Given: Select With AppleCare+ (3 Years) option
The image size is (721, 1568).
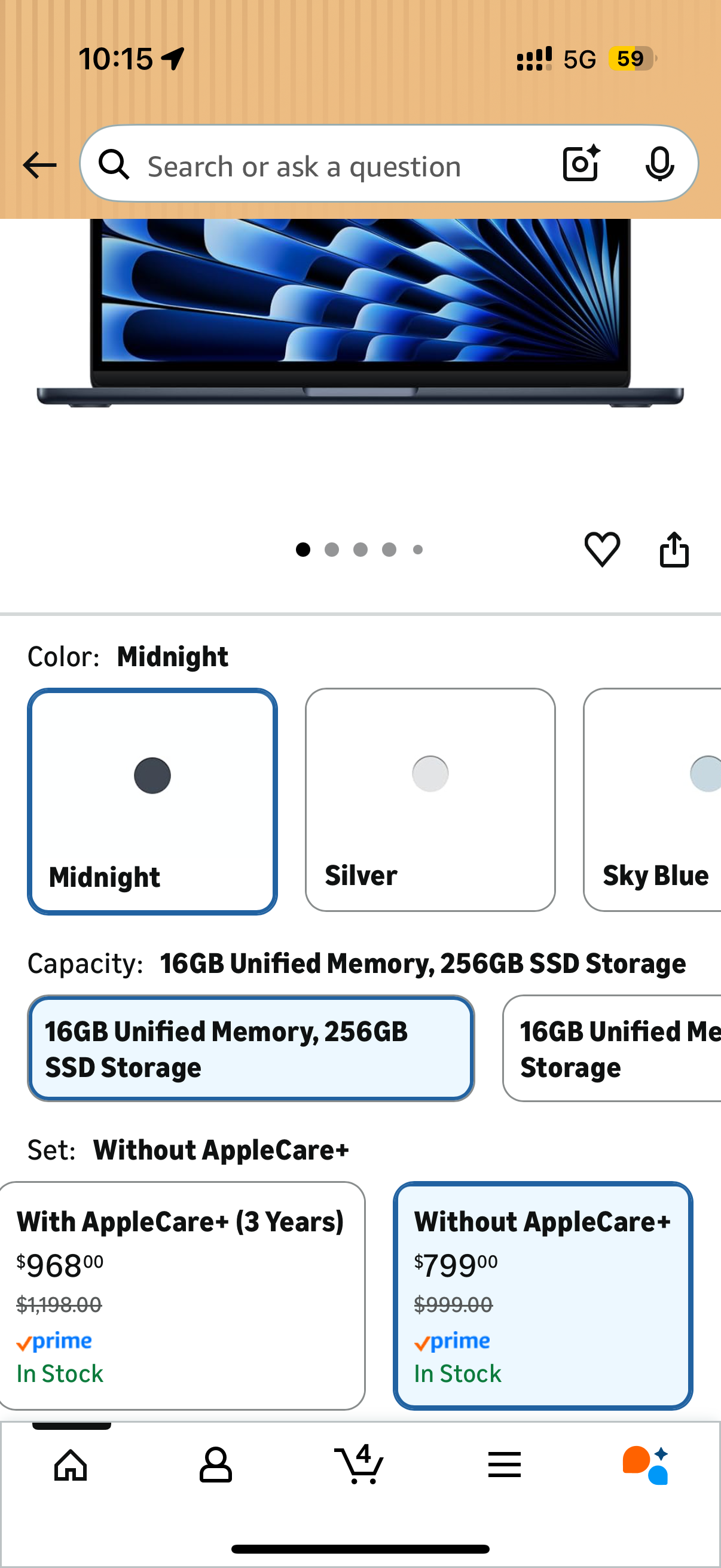Looking at the screenshot, I should click(181, 1295).
